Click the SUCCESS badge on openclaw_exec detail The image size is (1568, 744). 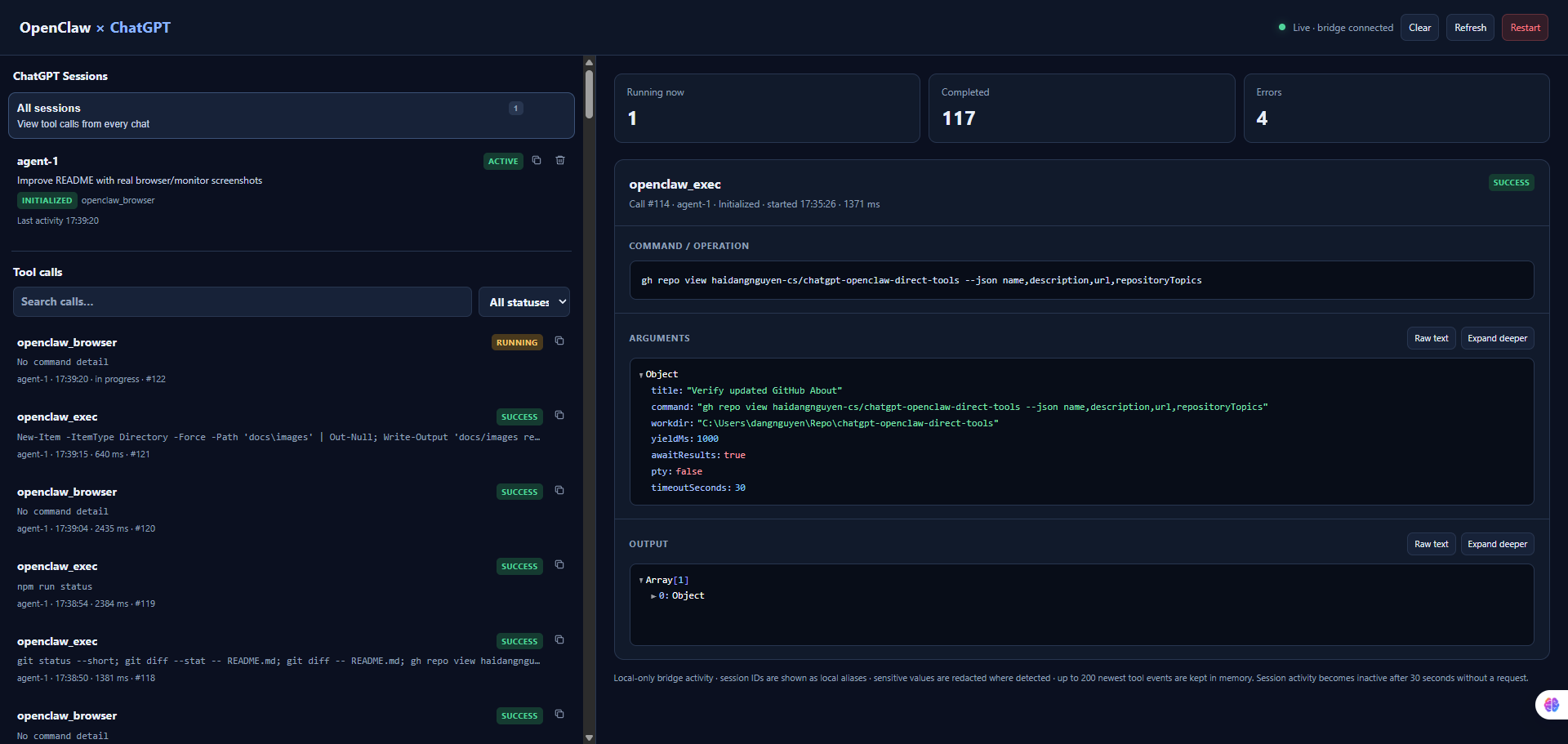click(x=1511, y=183)
